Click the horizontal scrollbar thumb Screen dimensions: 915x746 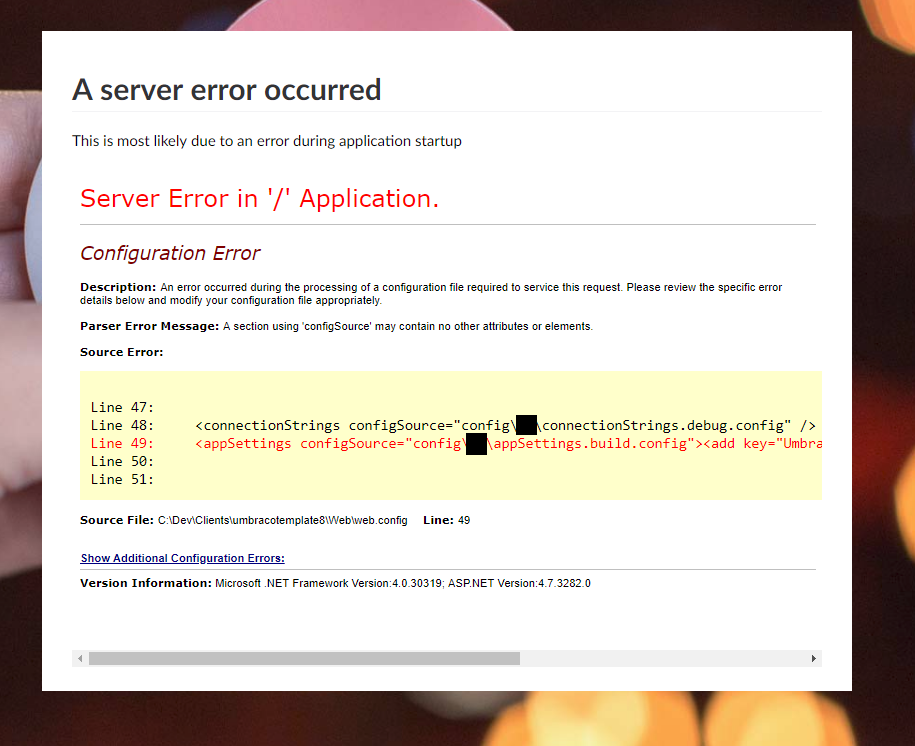(x=304, y=658)
